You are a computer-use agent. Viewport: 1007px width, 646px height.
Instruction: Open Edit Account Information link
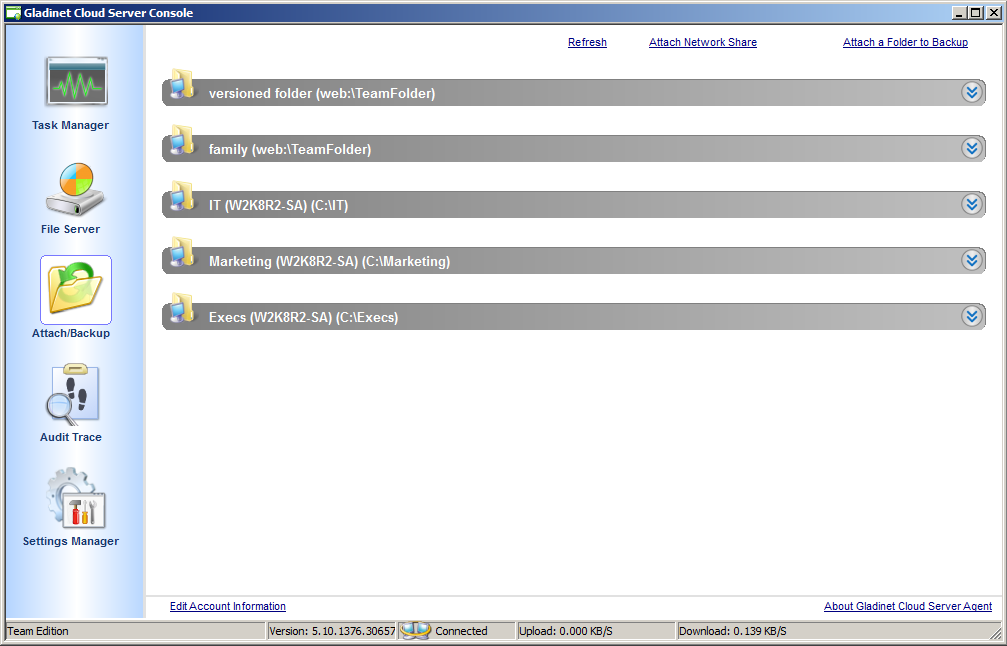(227, 606)
